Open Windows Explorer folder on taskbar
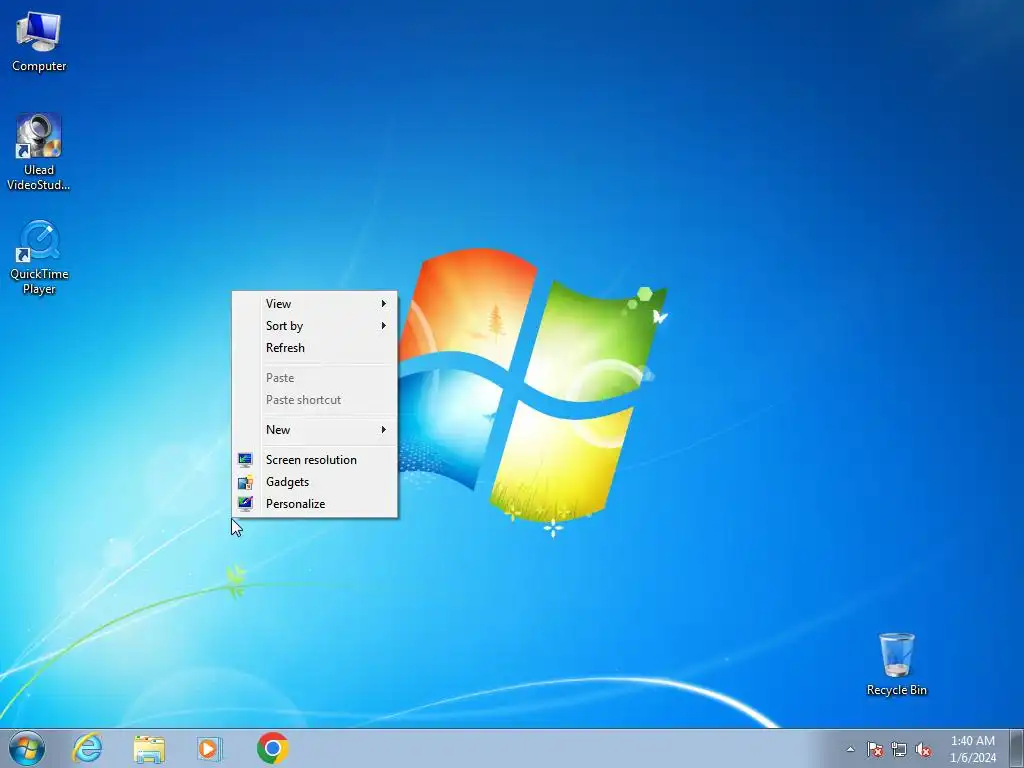 point(149,748)
